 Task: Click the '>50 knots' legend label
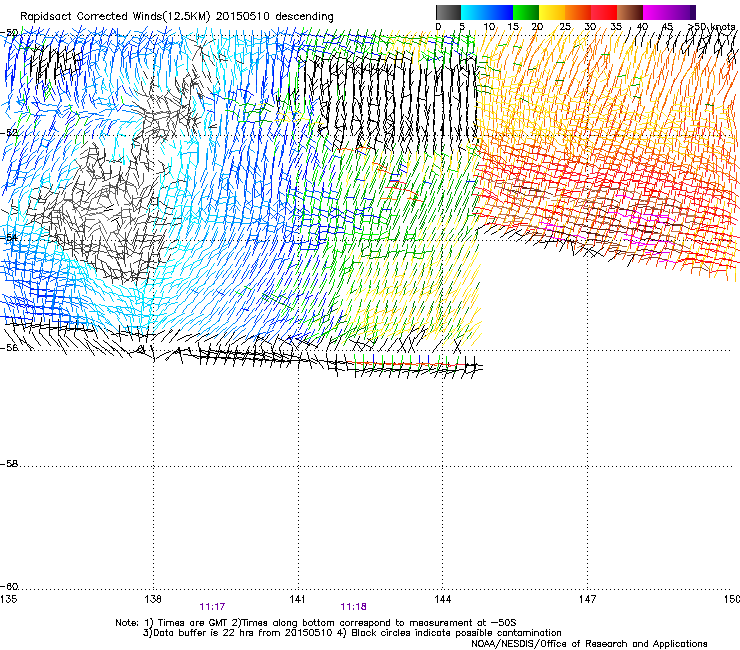click(x=712, y=27)
